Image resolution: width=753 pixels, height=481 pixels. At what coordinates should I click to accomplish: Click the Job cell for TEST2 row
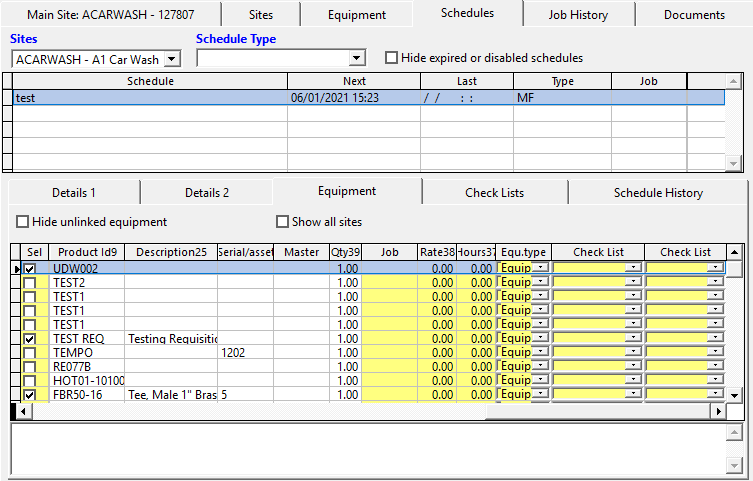point(388,283)
